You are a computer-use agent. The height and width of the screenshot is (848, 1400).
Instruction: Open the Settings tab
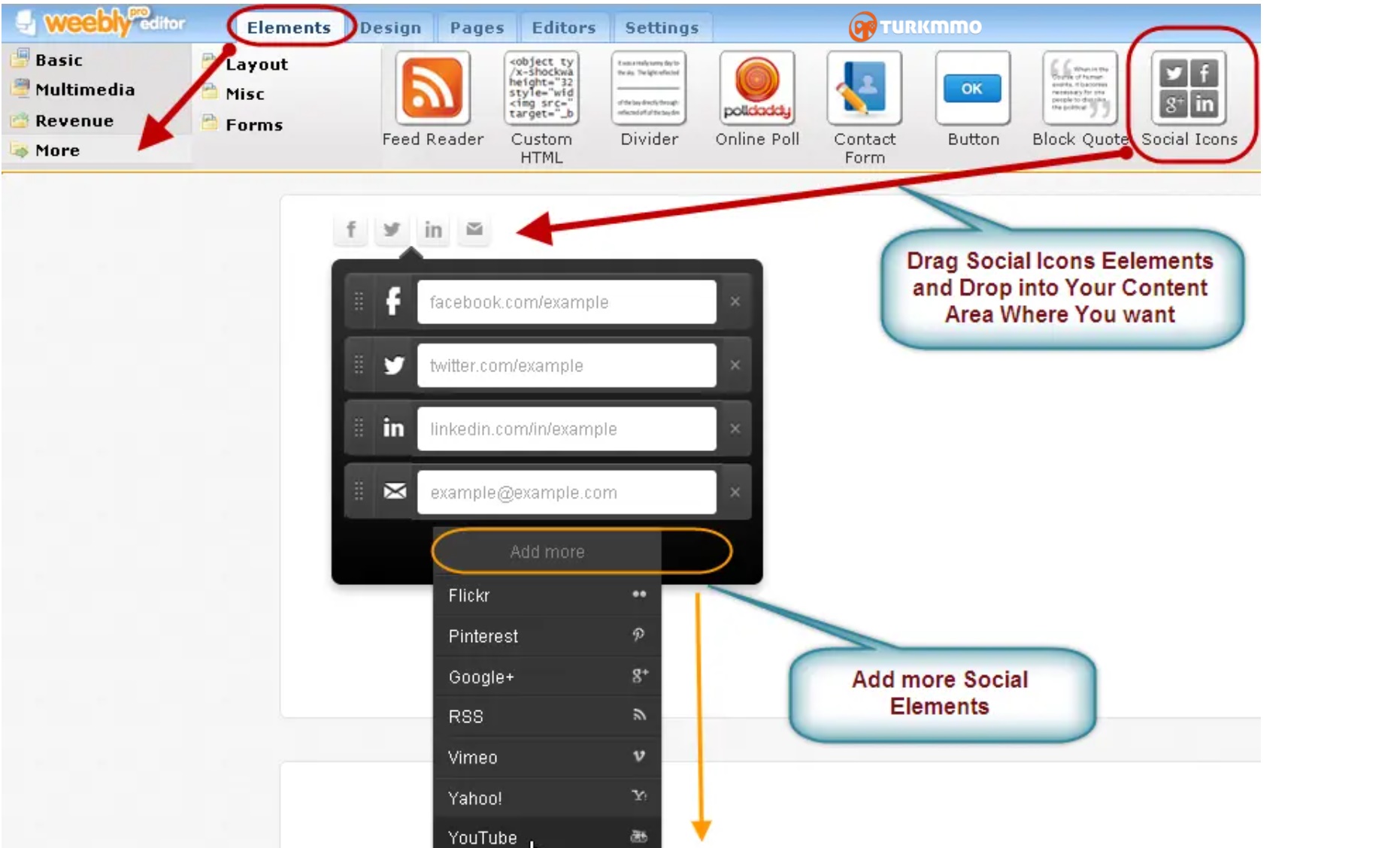[662, 28]
